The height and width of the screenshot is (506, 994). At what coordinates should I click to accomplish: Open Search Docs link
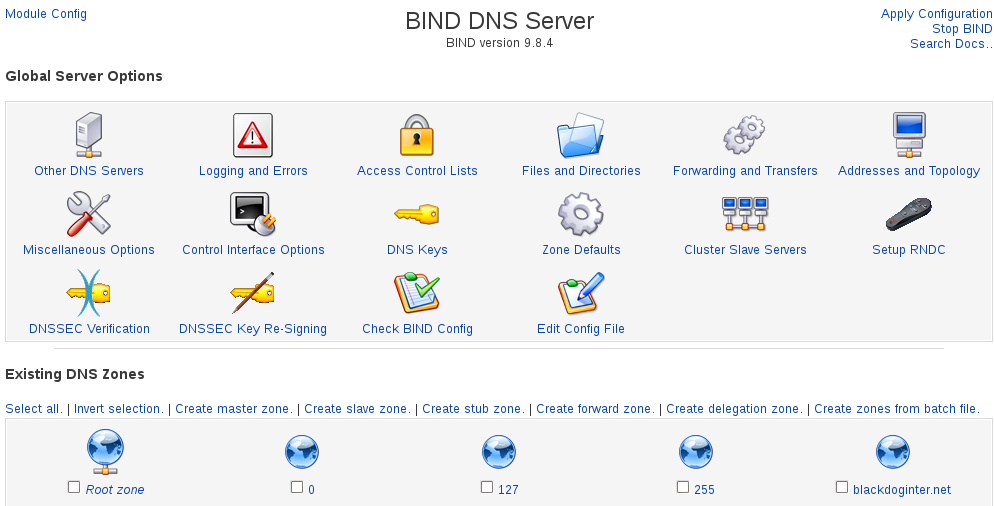(x=951, y=44)
